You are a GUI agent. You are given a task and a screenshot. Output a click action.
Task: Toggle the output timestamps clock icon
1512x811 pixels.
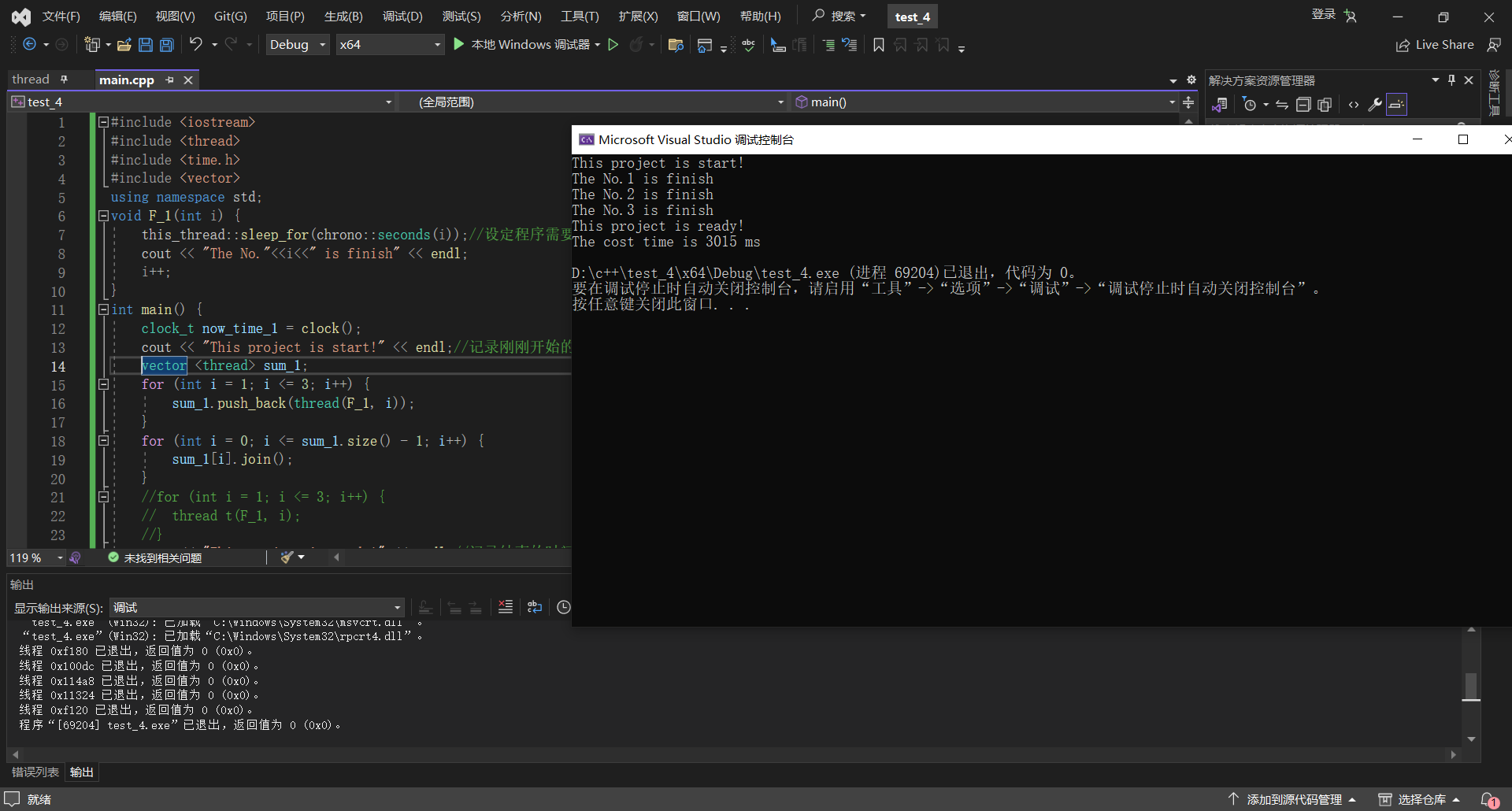point(564,607)
